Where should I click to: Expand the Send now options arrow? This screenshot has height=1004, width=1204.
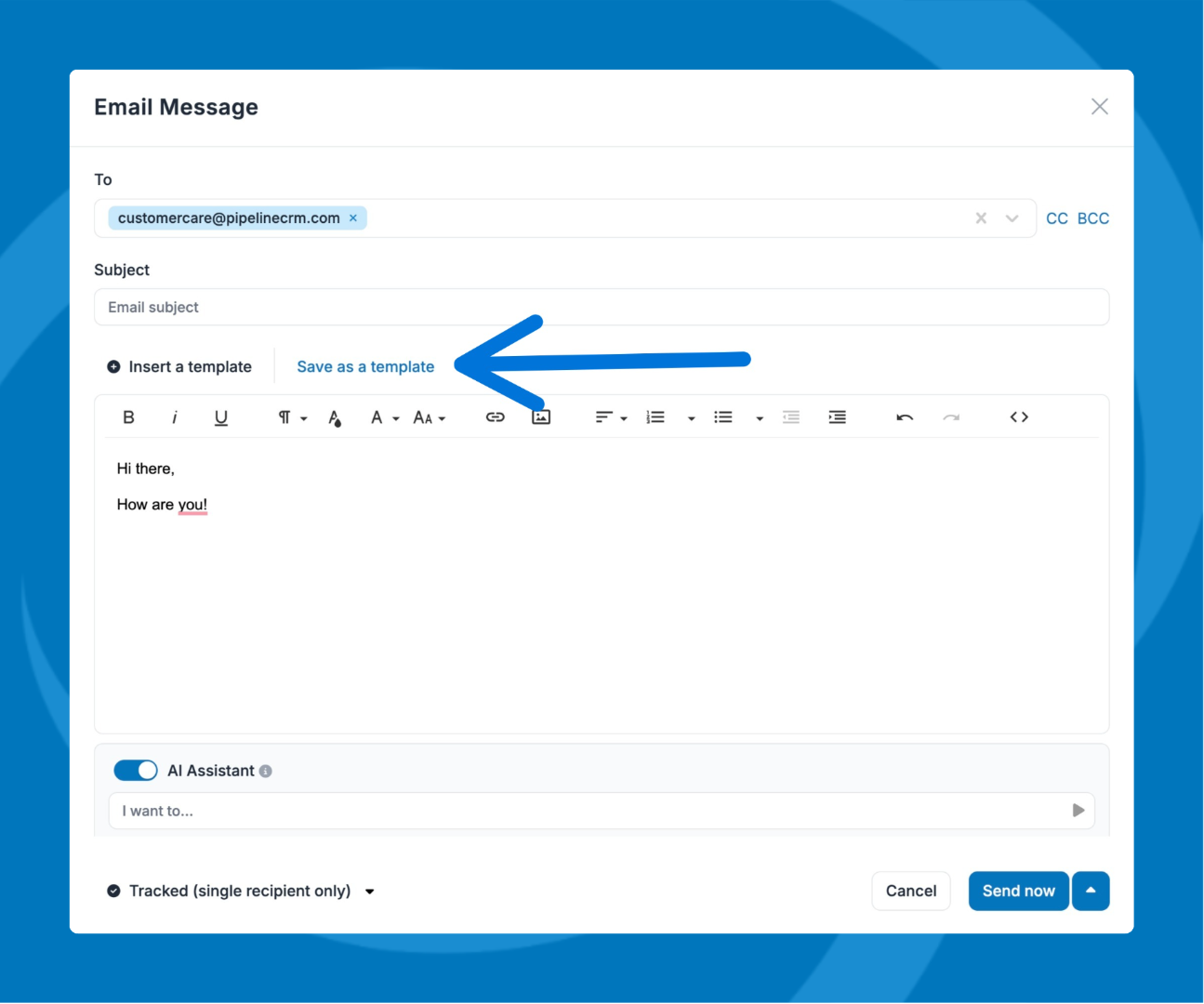pos(1091,891)
